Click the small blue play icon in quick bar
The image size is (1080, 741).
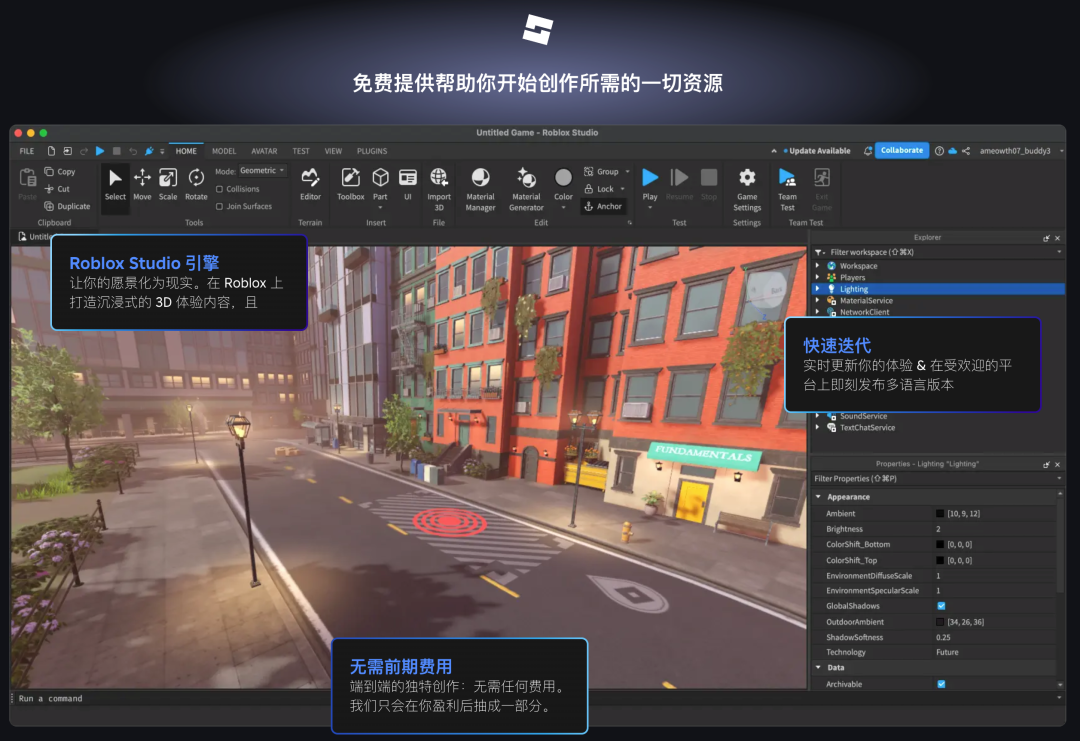(x=100, y=151)
